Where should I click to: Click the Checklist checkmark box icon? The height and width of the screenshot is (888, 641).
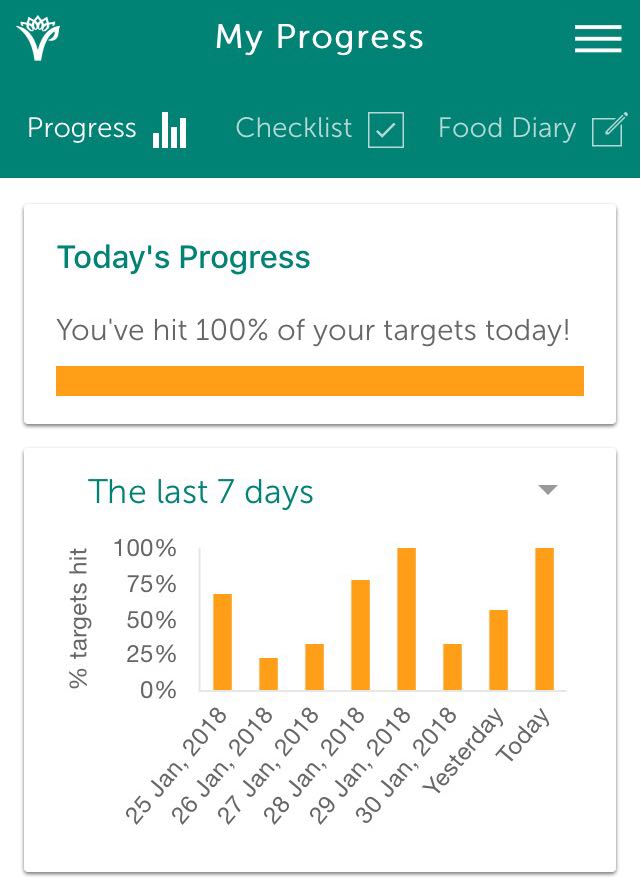386,130
